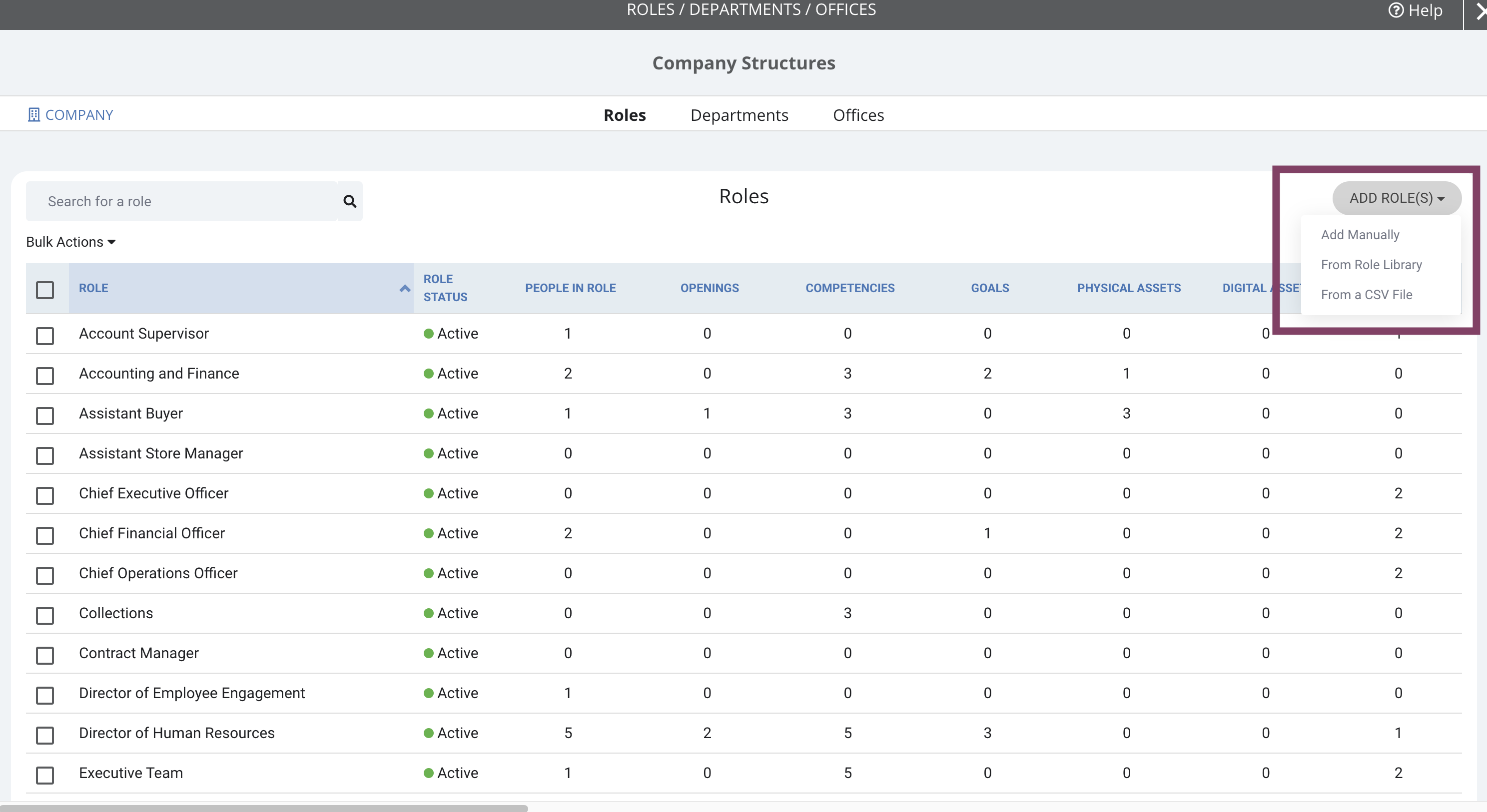Viewport: 1487px width, 812px height.
Task: Click the ROLES / DEPARTMENTS / OFFICES header
Action: click(x=751, y=9)
